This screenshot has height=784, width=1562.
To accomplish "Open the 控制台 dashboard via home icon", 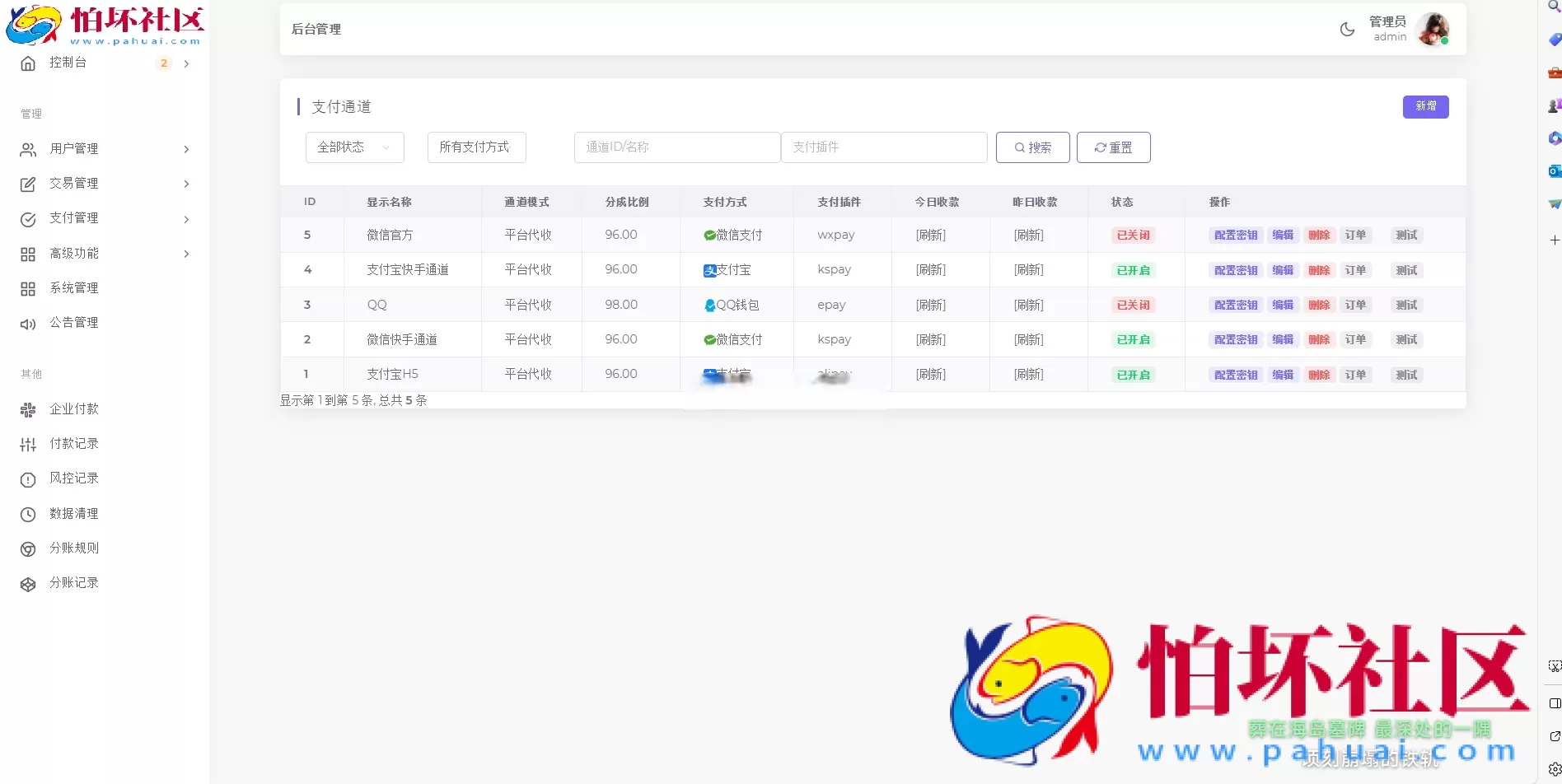I will [x=27, y=63].
